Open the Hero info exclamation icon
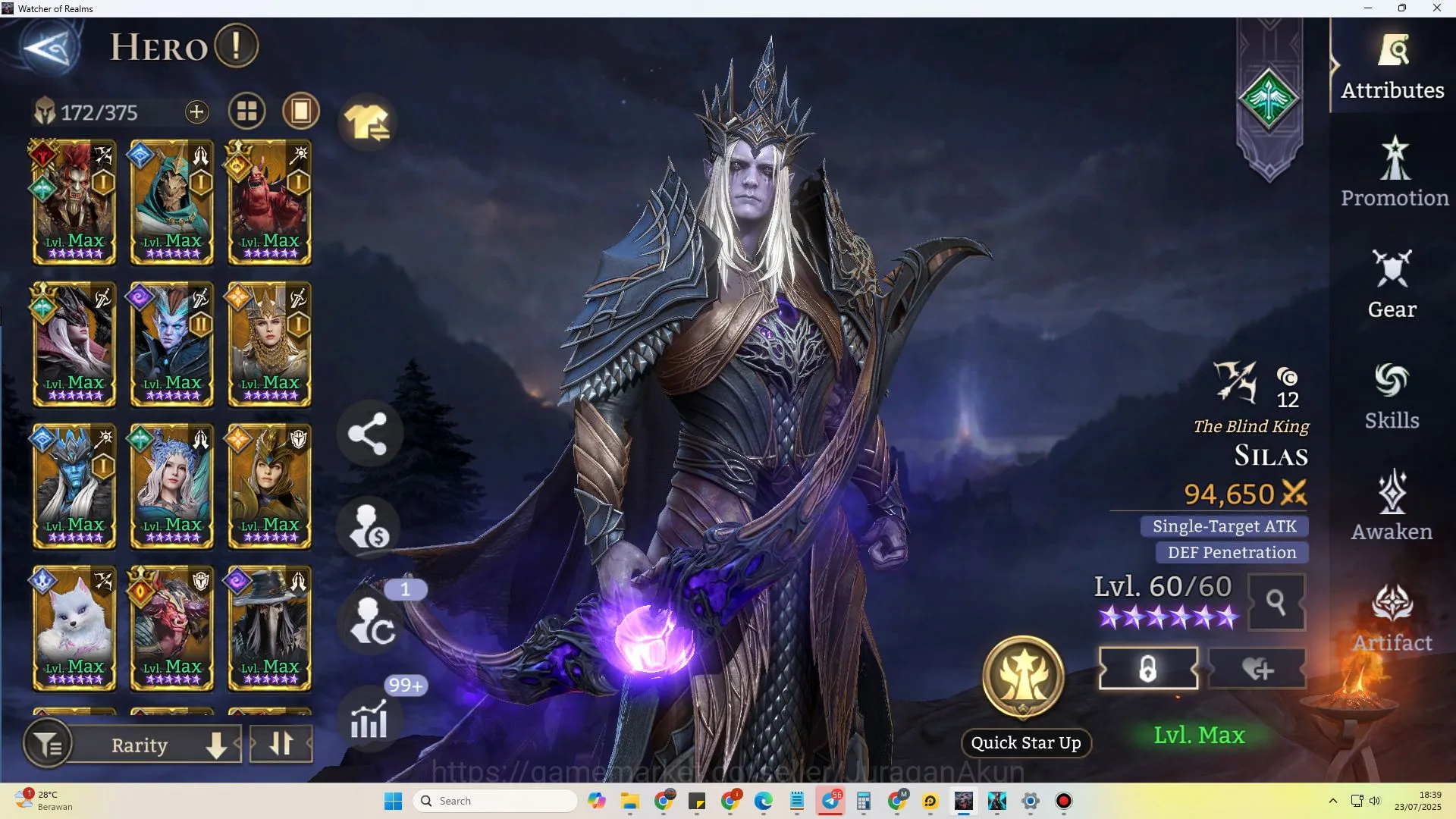Viewport: 1456px width, 819px height. pos(237,46)
